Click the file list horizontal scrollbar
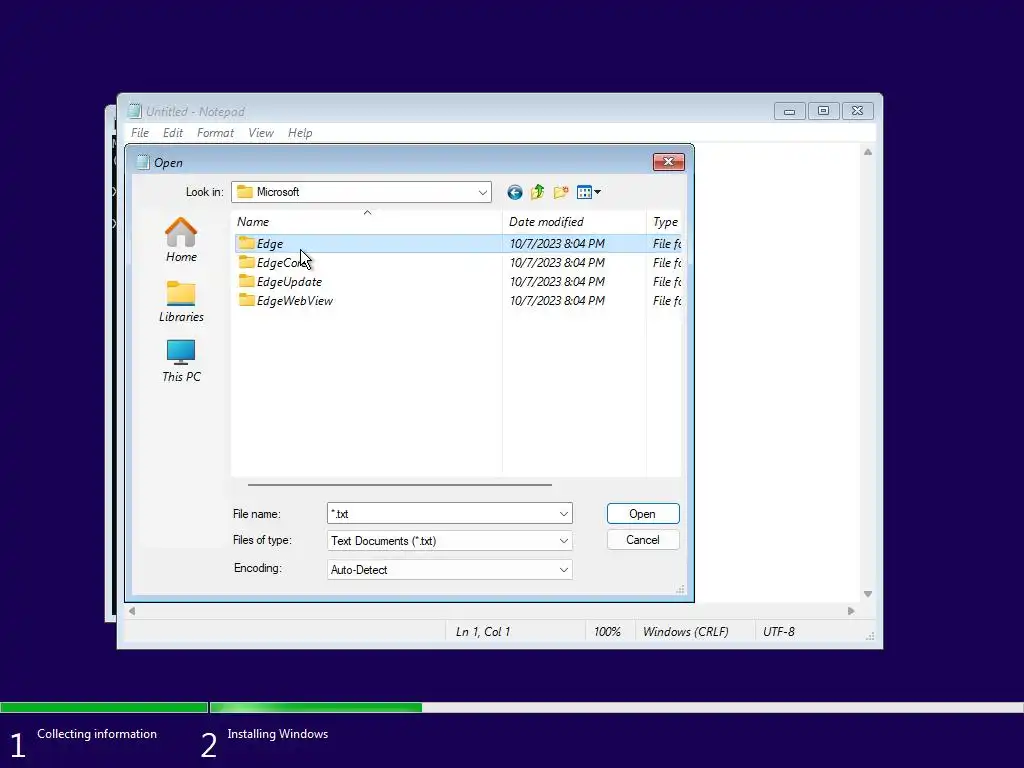This screenshot has height=768, width=1024. click(399, 485)
